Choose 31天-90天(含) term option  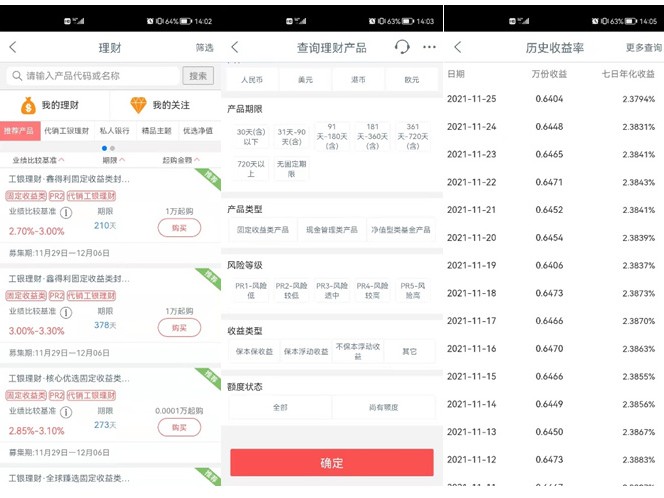[x=291, y=136]
